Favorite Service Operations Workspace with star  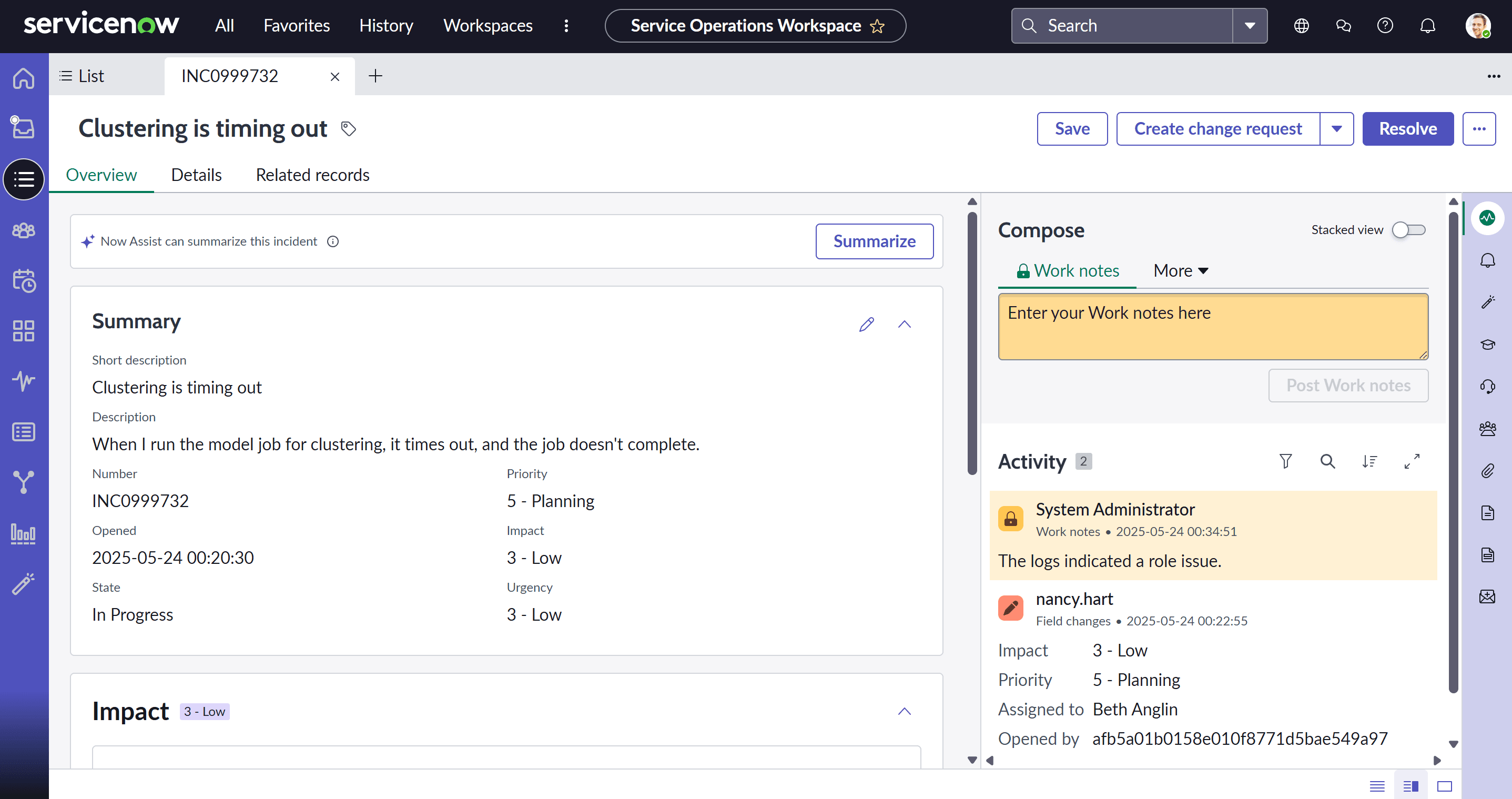878,26
